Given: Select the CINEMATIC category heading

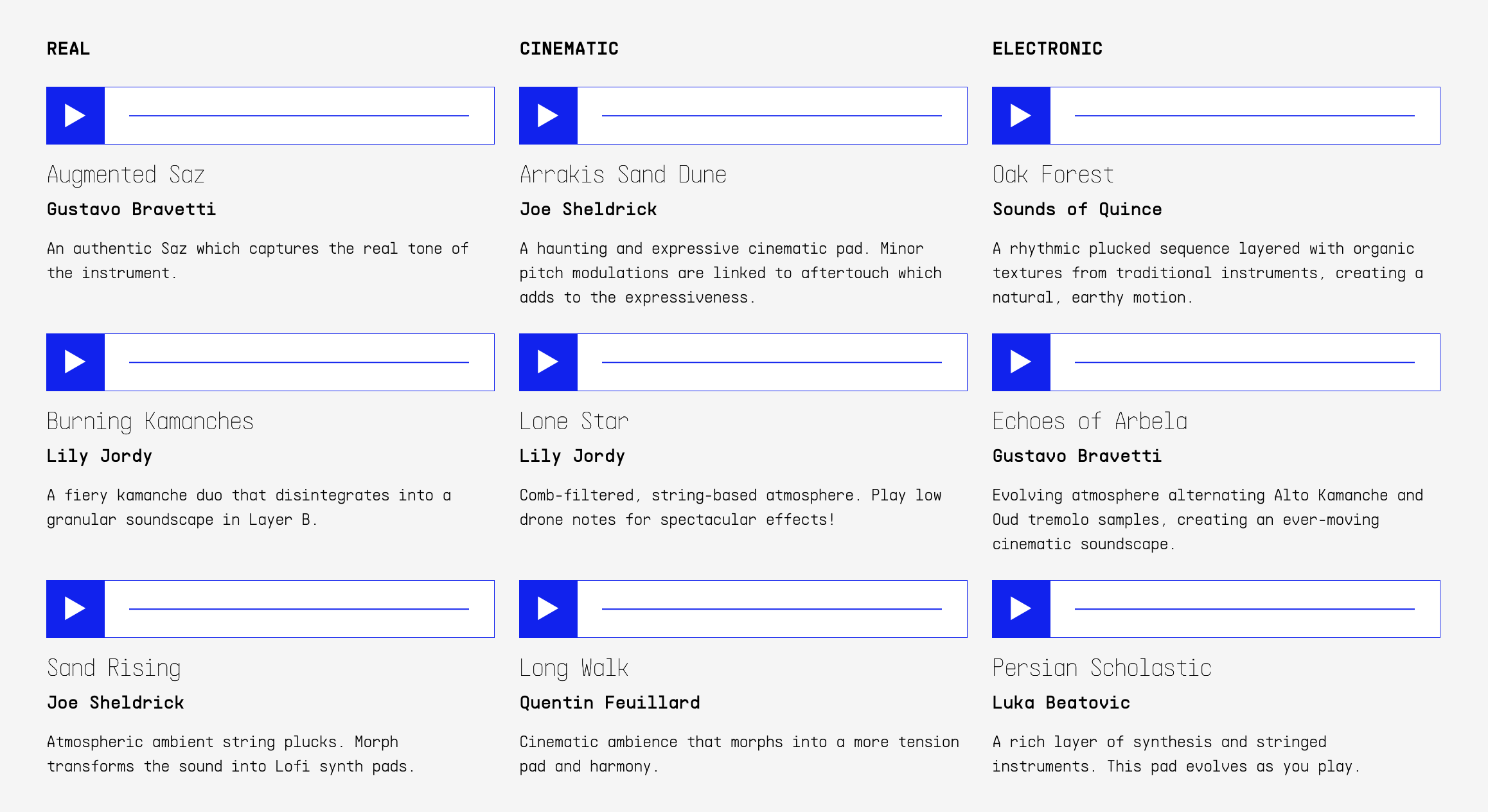Looking at the screenshot, I should pos(569,49).
